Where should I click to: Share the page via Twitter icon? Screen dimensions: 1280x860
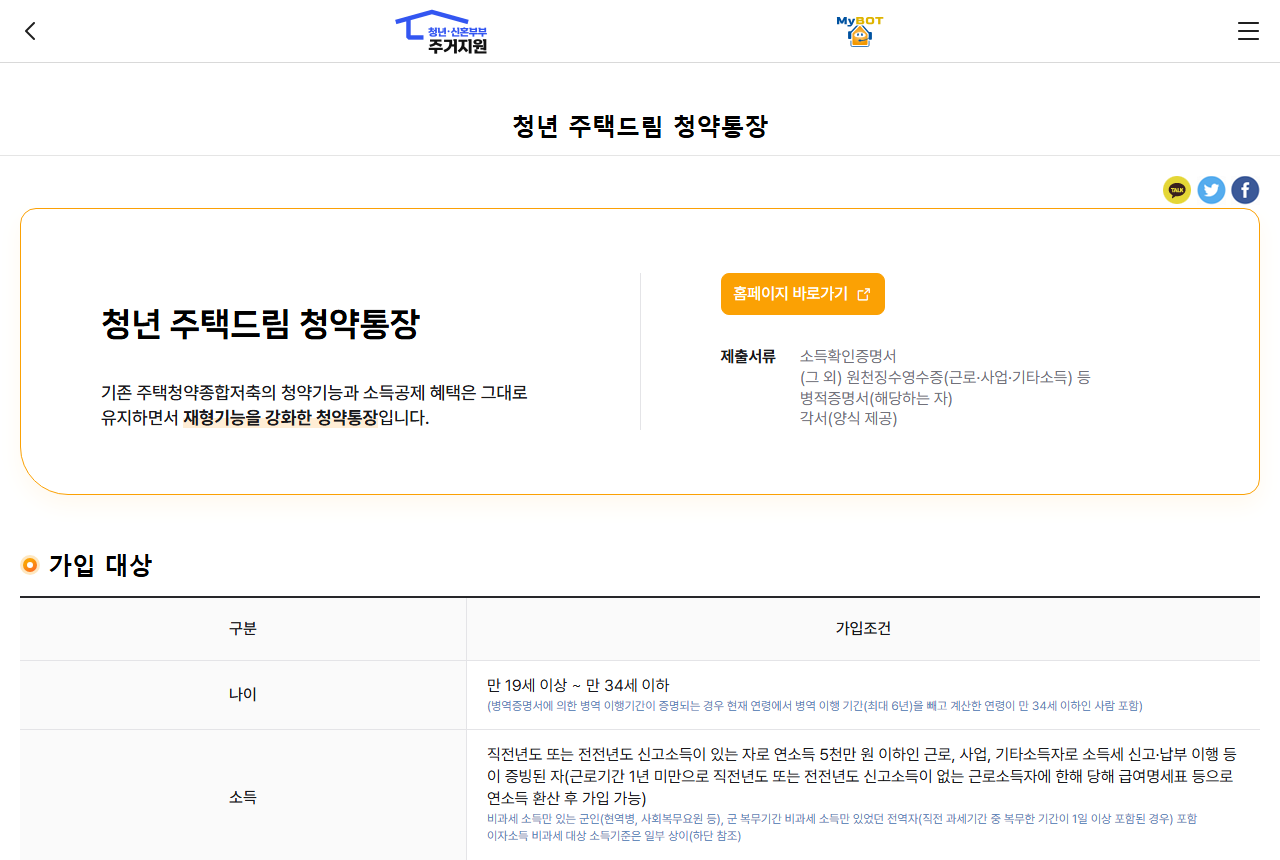click(1211, 190)
